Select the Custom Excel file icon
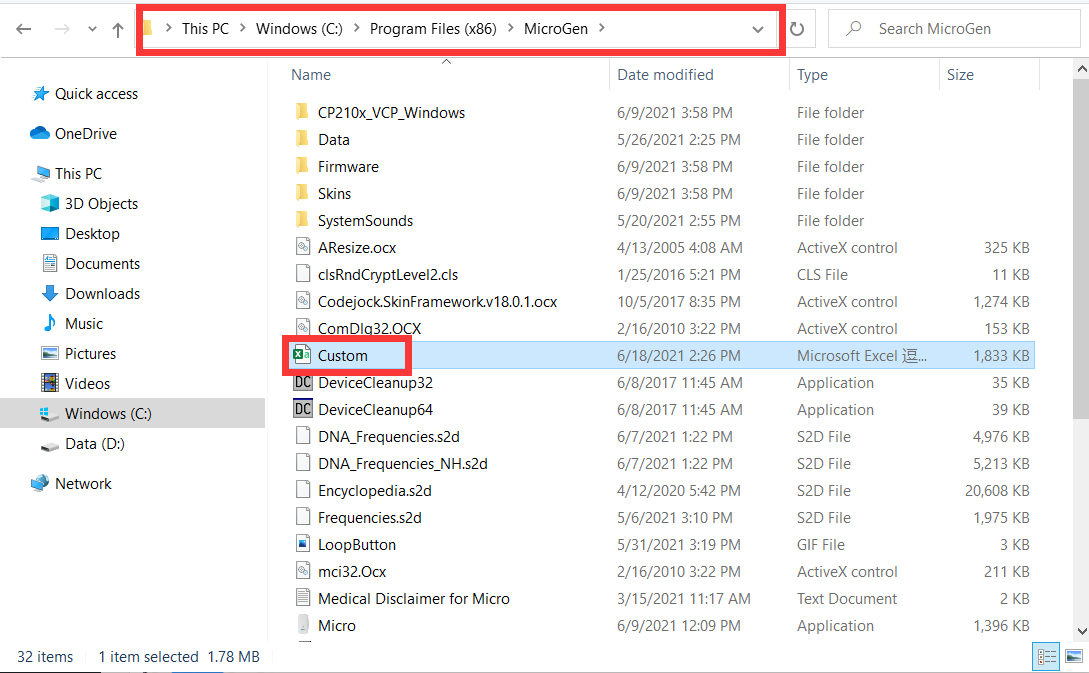Image resolution: width=1089 pixels, height=673 pixels. click(x=302, y=355)
